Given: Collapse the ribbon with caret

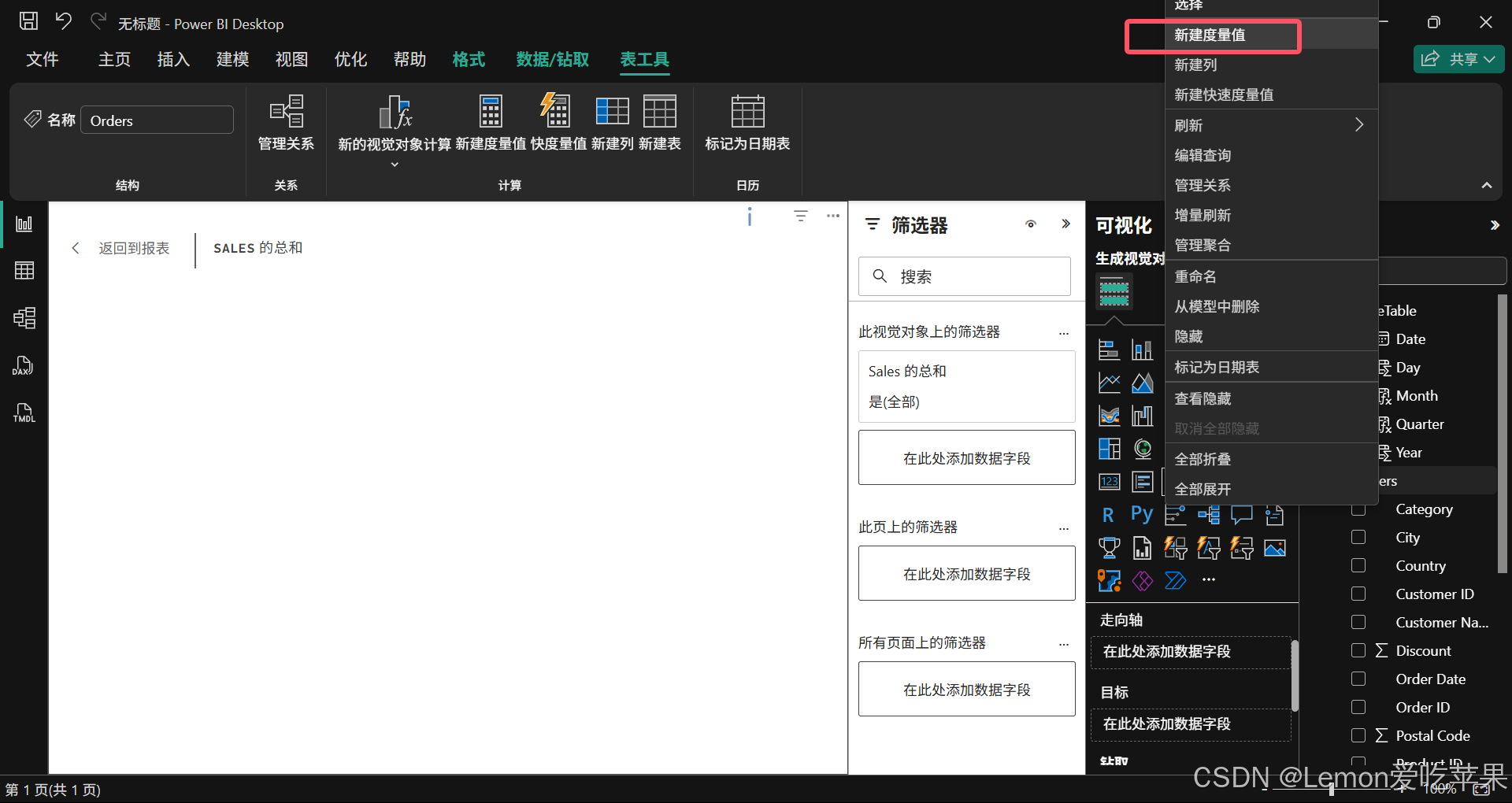Looking at the screenshot, I should point(1487,185).
